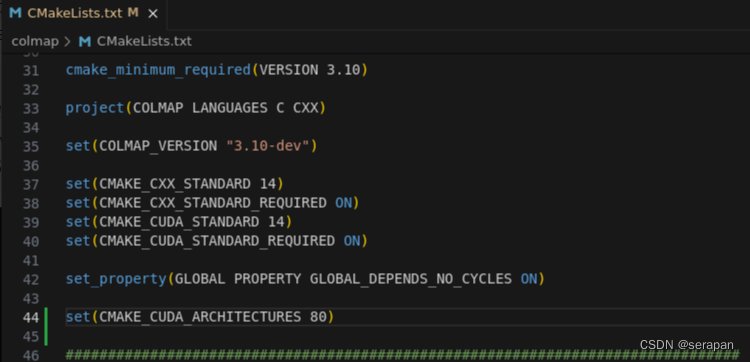Click on "VERSION 3.10" on line 31
The image size is (750, 362).
309,70
